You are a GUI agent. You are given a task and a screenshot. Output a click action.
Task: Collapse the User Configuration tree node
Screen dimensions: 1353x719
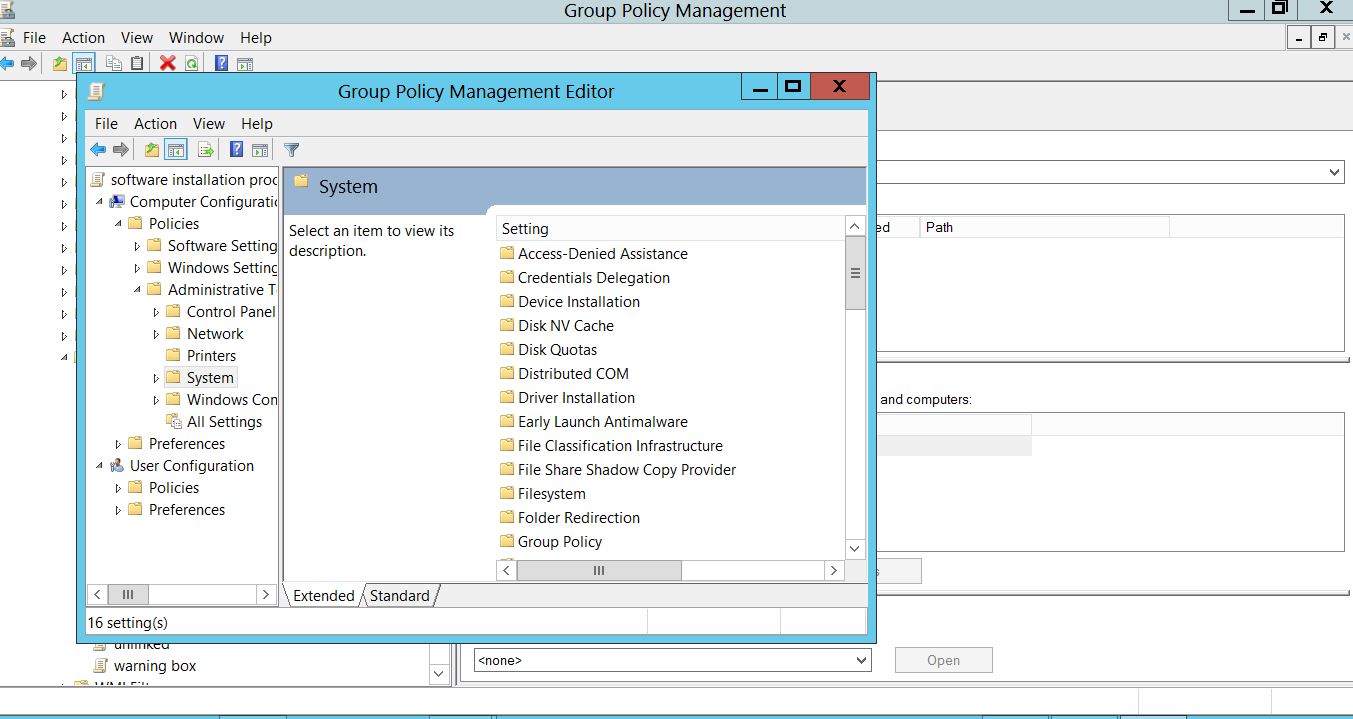(100, 466)
